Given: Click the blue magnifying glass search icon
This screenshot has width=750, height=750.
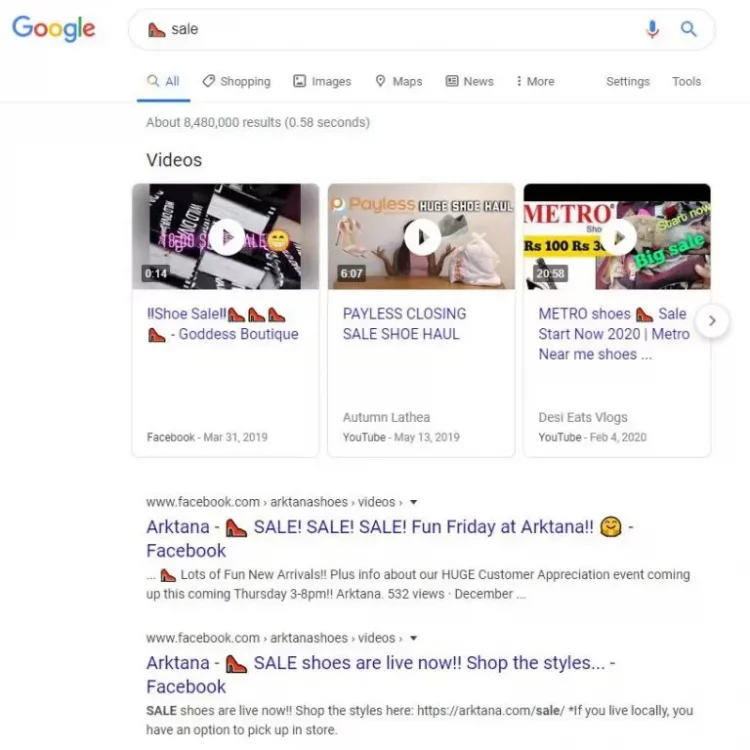Looking at the screenshot, I should (688, 29).
